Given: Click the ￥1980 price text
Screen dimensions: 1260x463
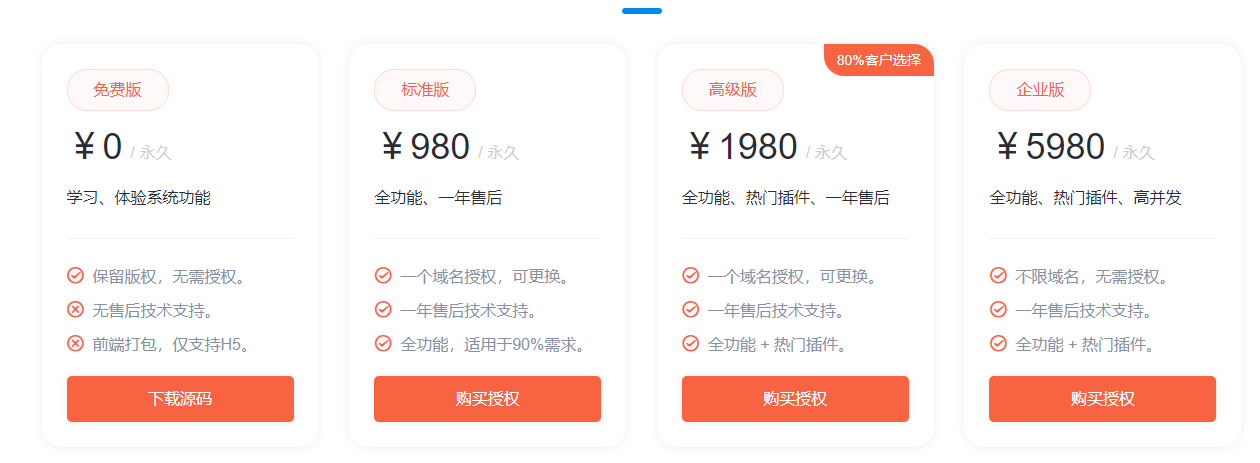Looking at the screenshot, I should pos(741,148).
